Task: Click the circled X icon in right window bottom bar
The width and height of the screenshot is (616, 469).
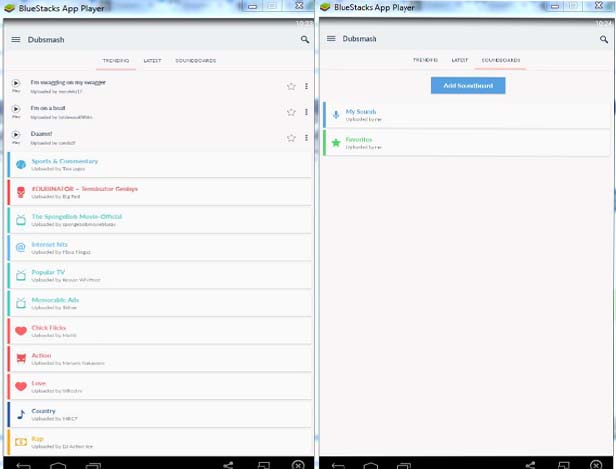Action: tap(596, 465)
